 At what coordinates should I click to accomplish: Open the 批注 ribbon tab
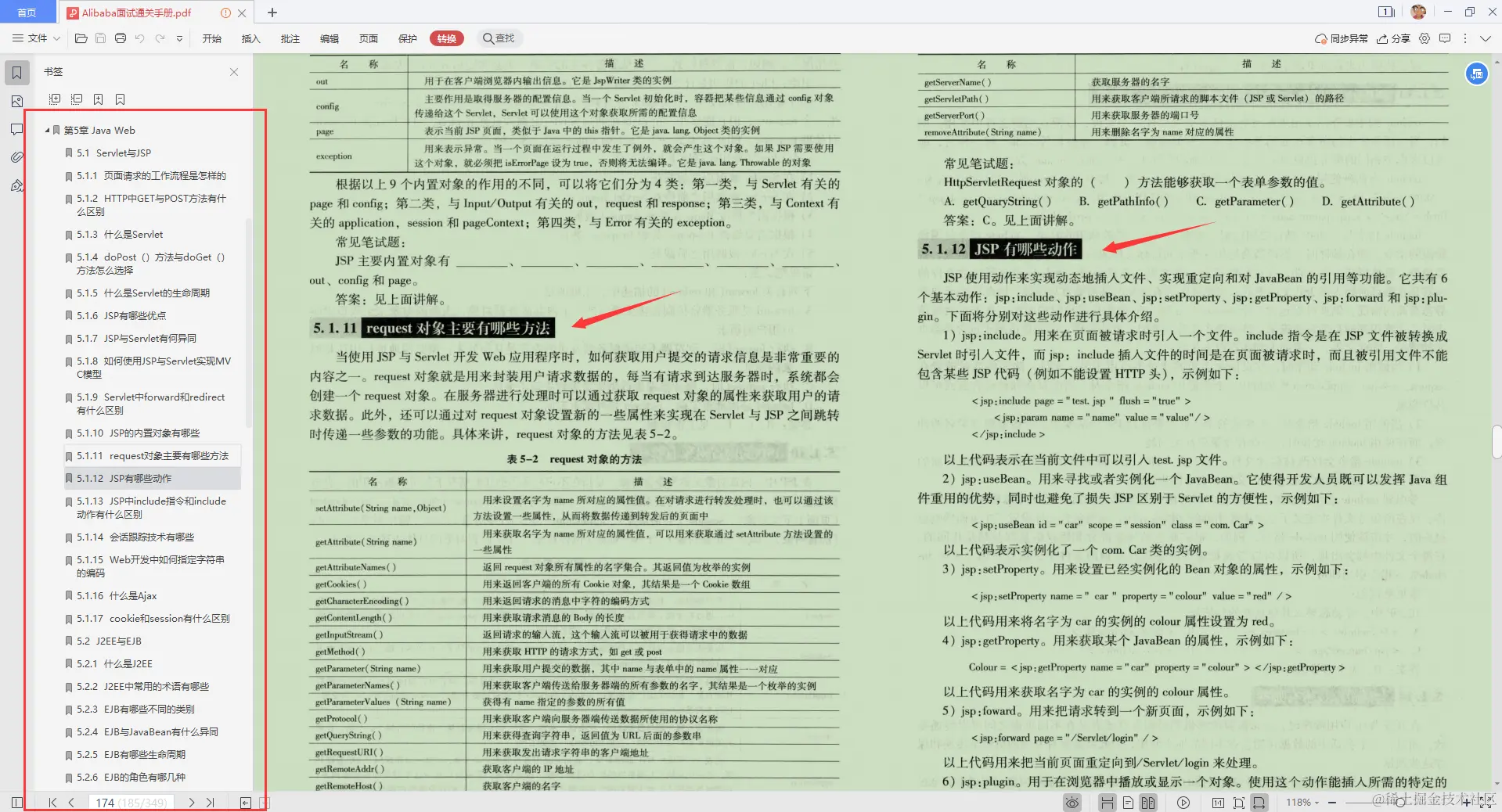tap(290, 38)
